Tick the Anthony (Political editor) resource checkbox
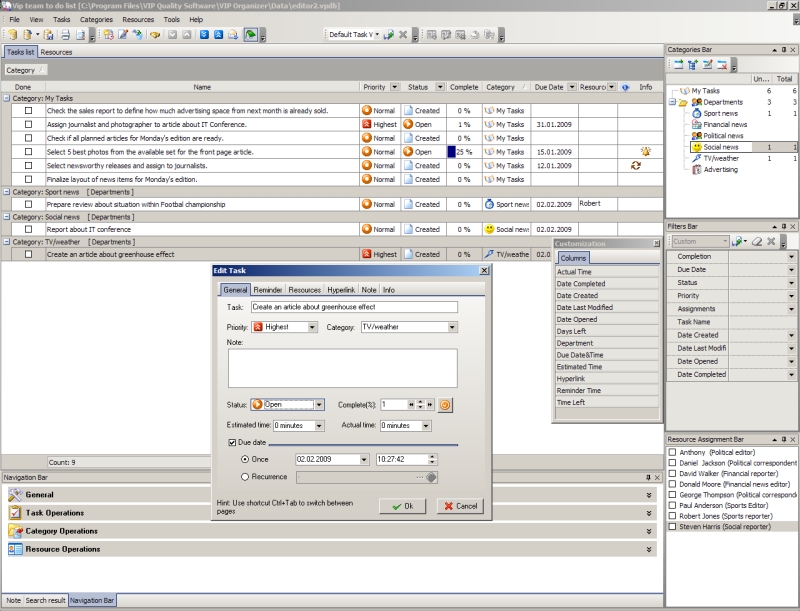 pyautogui.click(x=672, y=453)
